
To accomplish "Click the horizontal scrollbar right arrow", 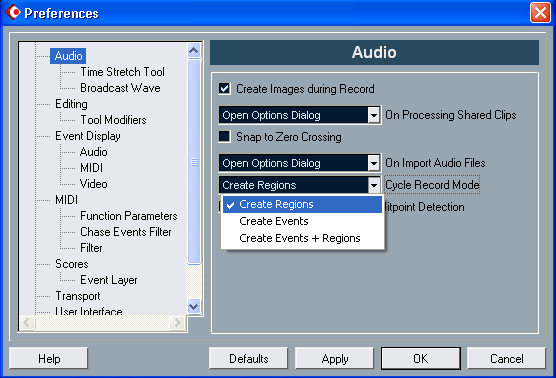I will click(x=177, y=323).
